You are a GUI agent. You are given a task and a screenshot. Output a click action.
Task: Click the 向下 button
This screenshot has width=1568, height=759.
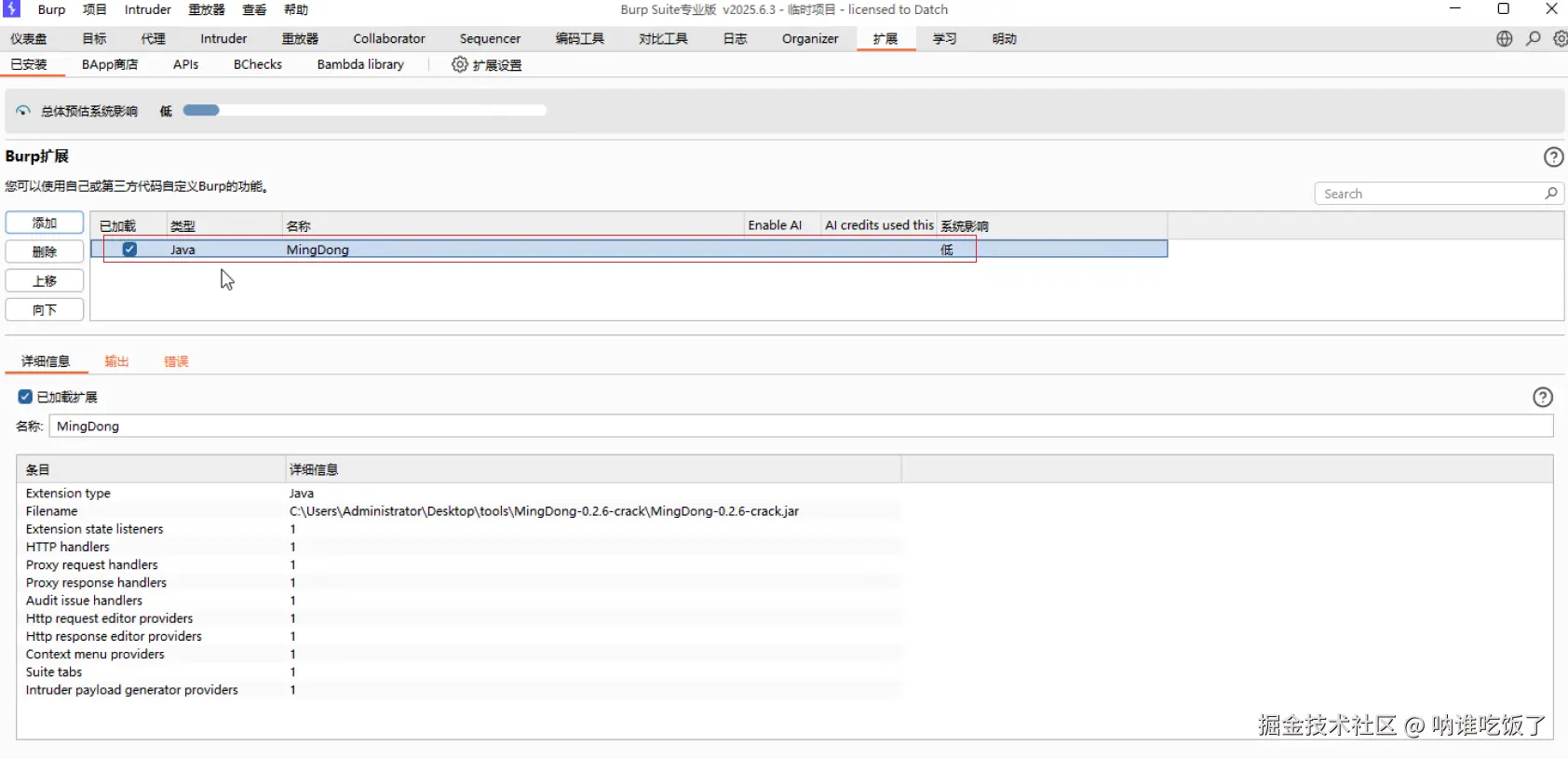[45, 309]
